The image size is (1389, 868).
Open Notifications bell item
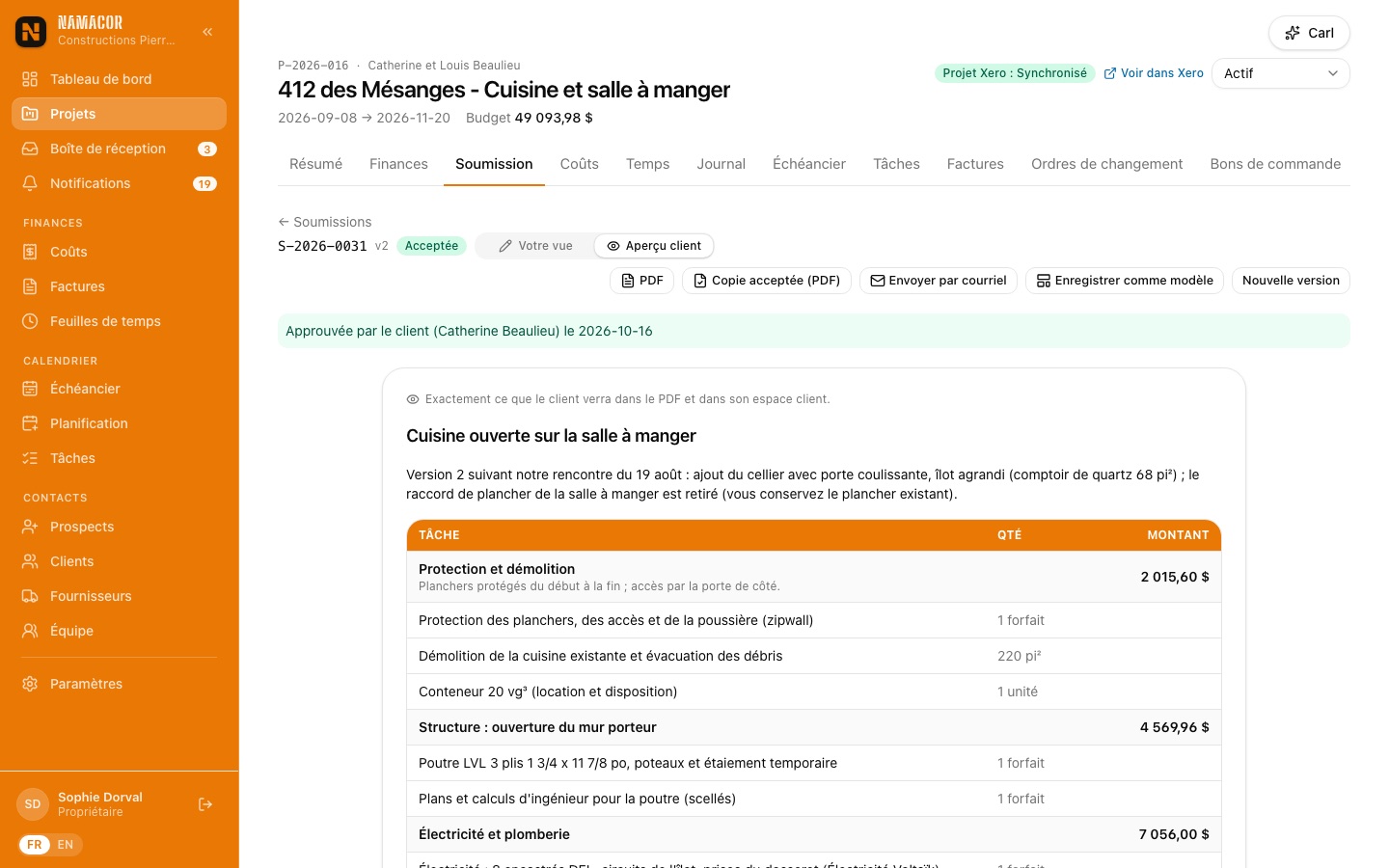[x=119, y=183]
